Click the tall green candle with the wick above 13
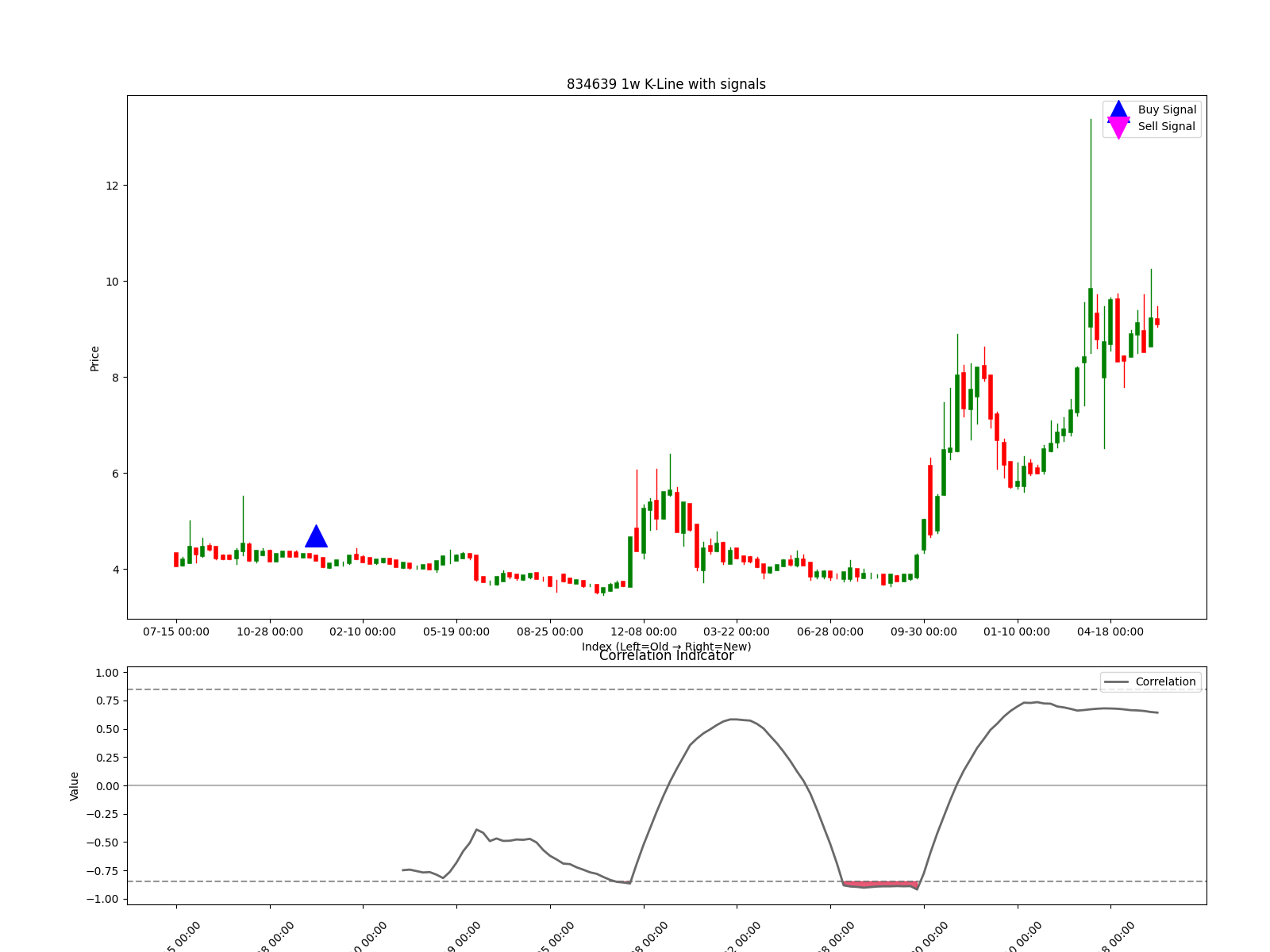The image size is (1270, 952). [x=1091, y=308]
